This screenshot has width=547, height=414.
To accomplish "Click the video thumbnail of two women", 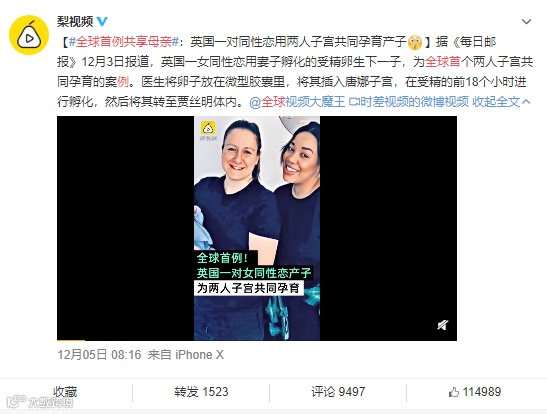I will 257,228.
